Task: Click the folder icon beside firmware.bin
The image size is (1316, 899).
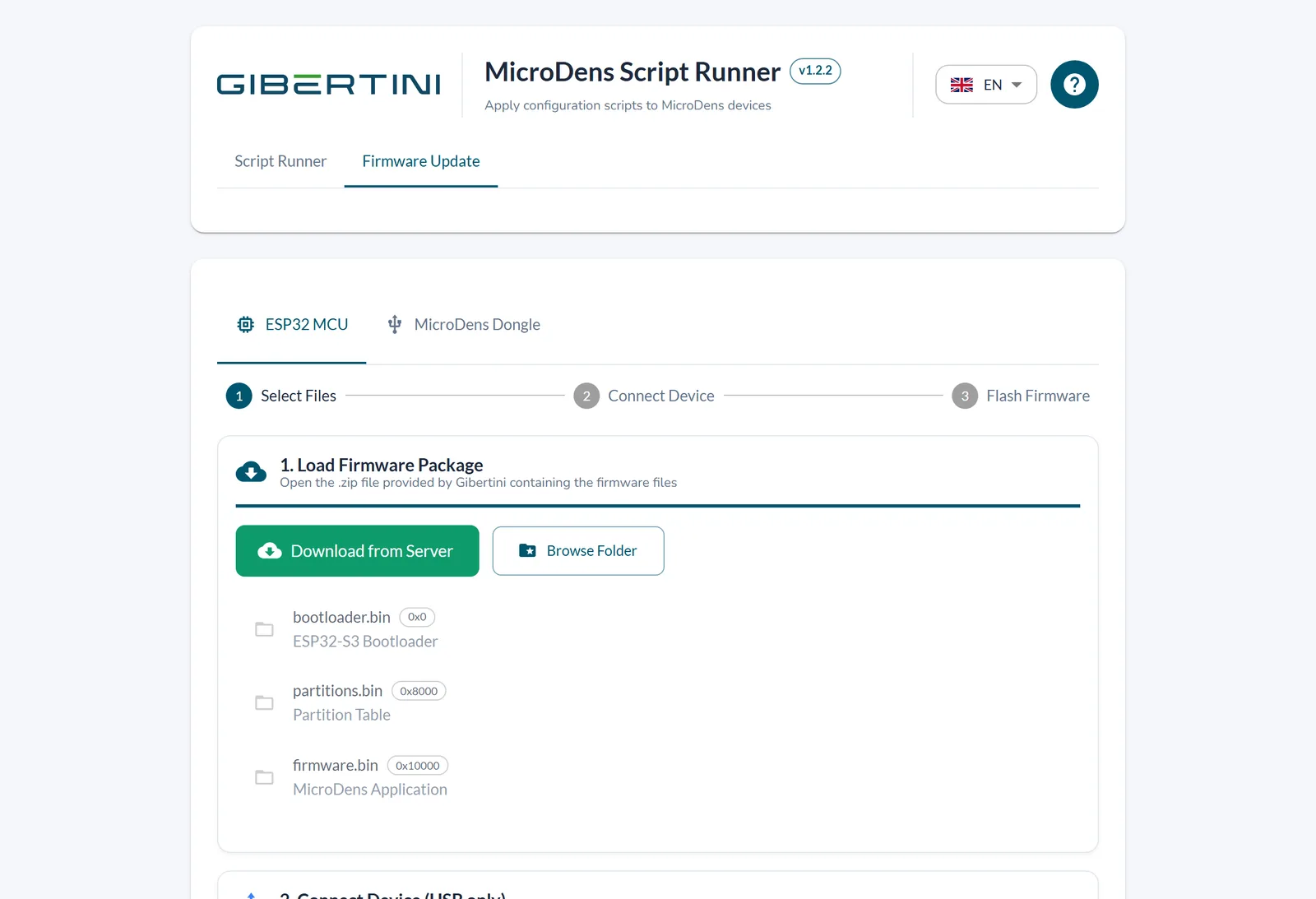Action: (x=264, y=777)
